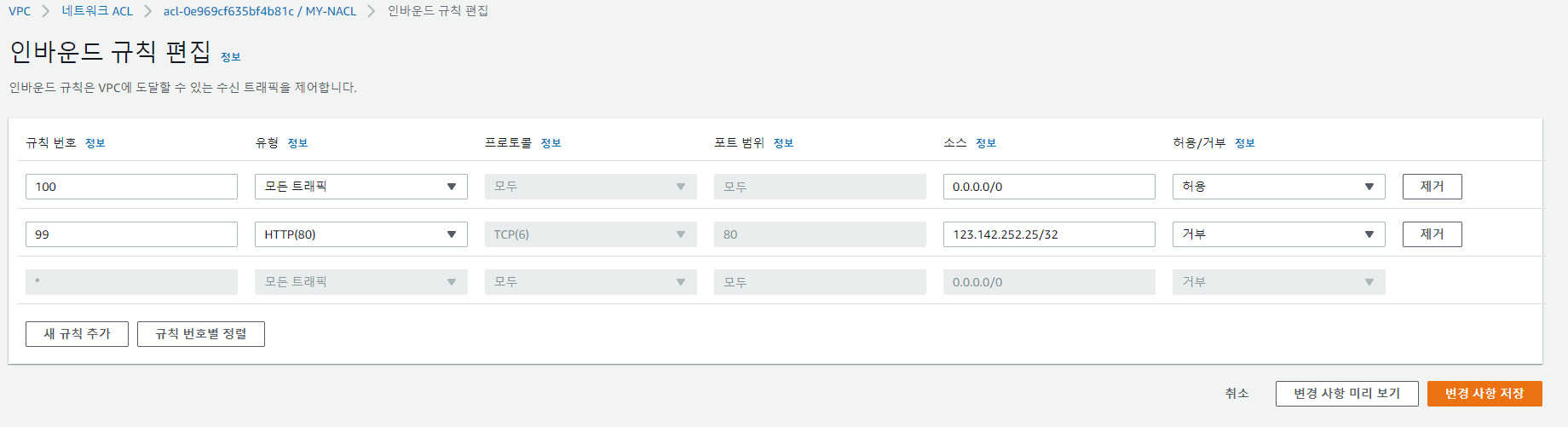This screenshot has height=427, width=1568.
Task: Open VPC breadcrumb link
Action: point(20,11)
